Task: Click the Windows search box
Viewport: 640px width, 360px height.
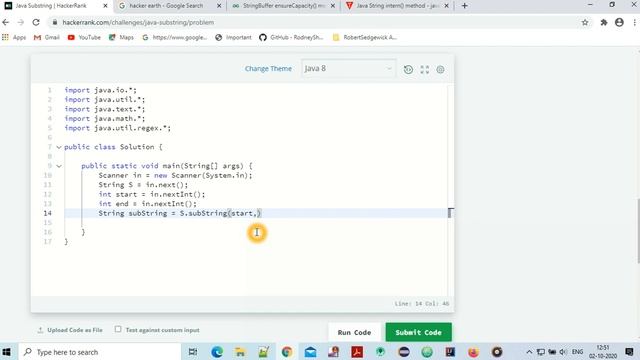Action: pos(100,352)
